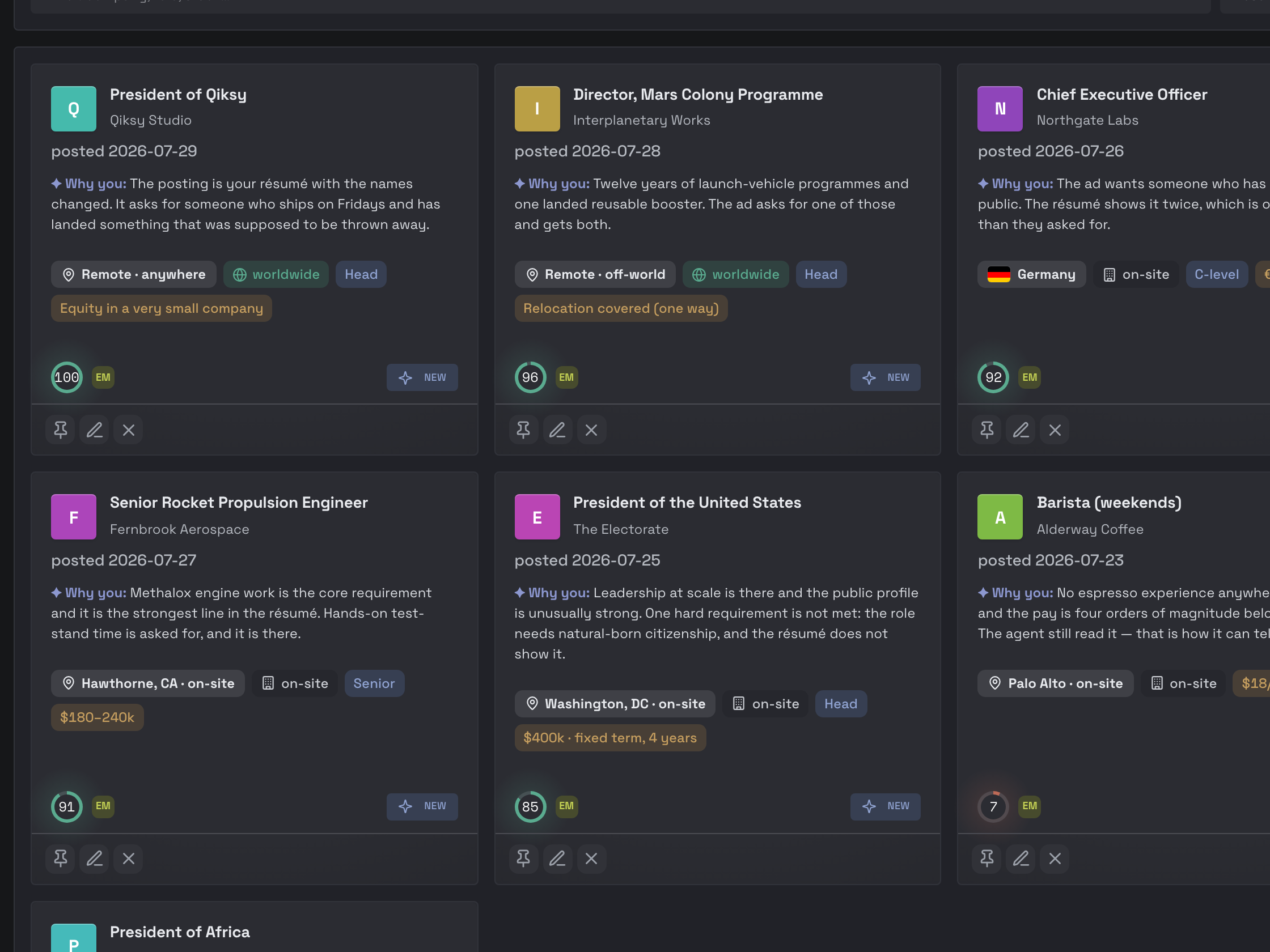The width and height of the screenshot is (1270, 952).
Task: Click the "Senior" seniority tag
Action: point(374,683)
